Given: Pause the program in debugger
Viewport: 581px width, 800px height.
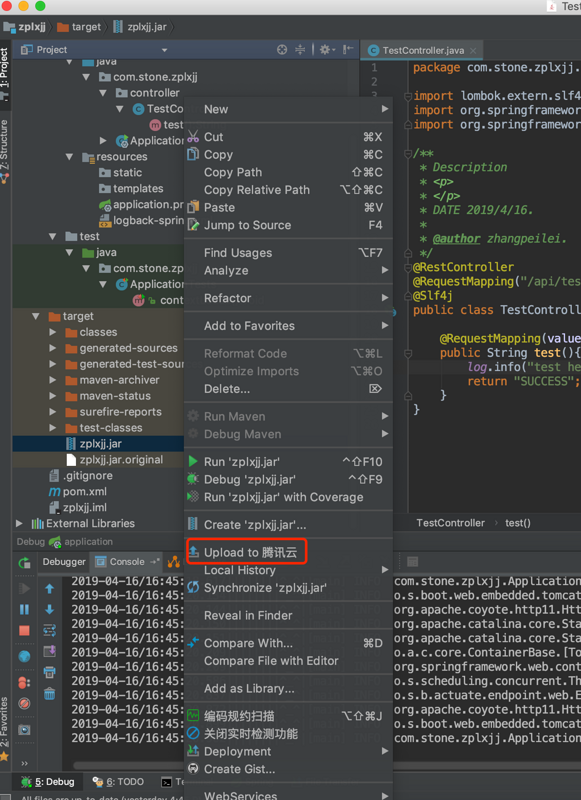Looking at the screenshot, I should coord(24,609).
